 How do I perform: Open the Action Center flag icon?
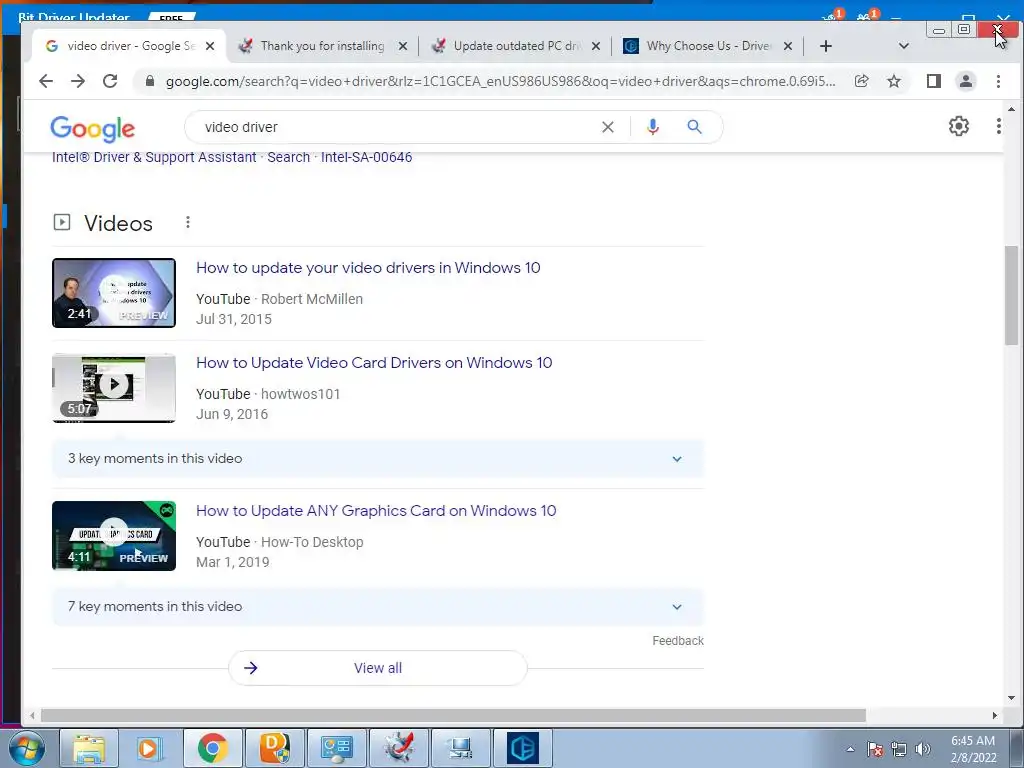(x=875, y=749)
